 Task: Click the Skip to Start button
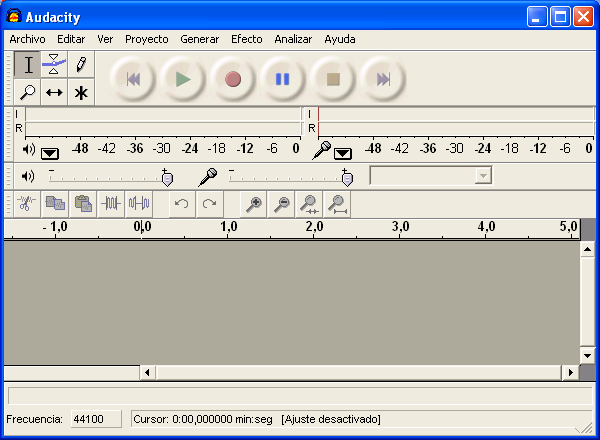point(133,79)
